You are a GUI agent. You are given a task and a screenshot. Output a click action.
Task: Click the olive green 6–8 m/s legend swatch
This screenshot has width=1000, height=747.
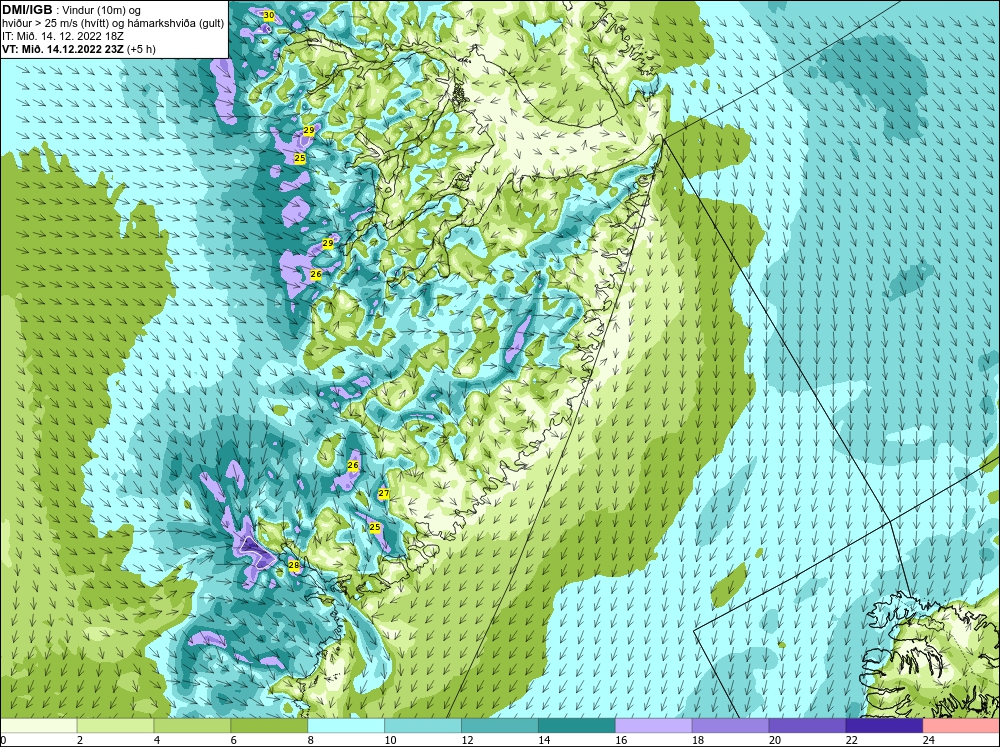(269, 725)
